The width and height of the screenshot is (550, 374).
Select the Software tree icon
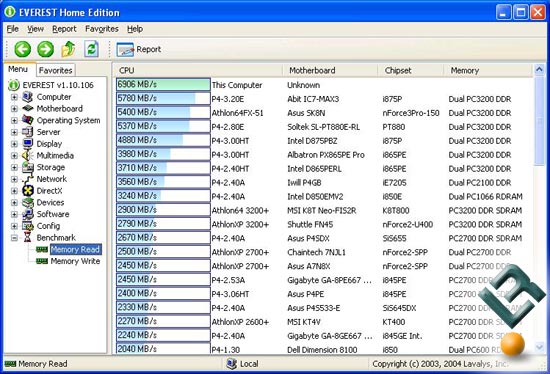tap(28, 214)
